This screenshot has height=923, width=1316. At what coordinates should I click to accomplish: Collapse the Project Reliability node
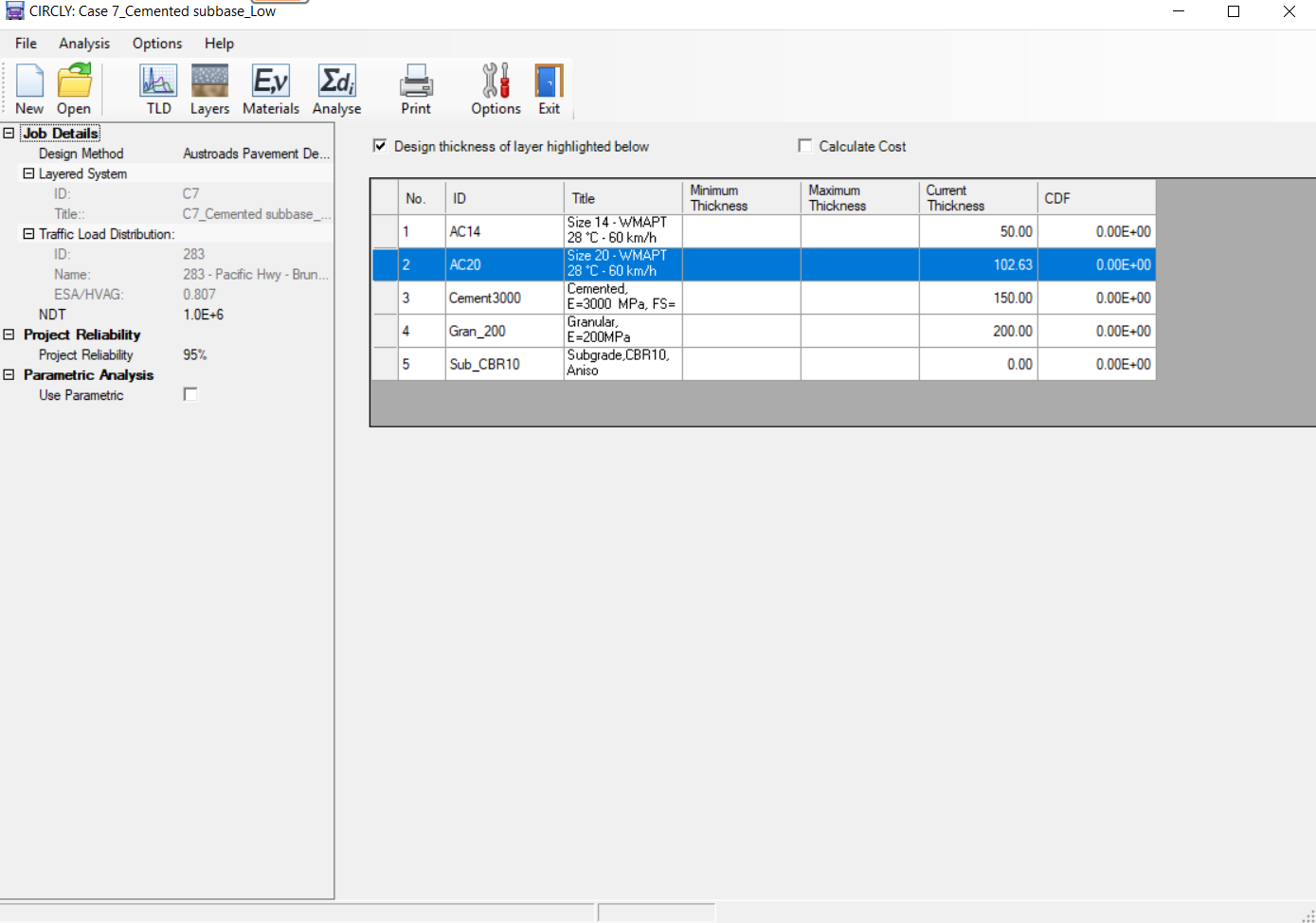coord(9,335)
